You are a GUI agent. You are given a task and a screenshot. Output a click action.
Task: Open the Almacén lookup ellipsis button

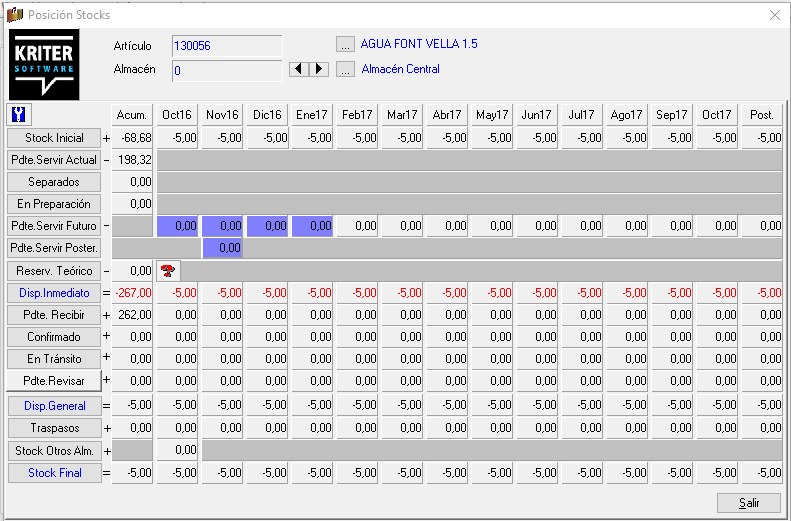[x=345, y=69]
